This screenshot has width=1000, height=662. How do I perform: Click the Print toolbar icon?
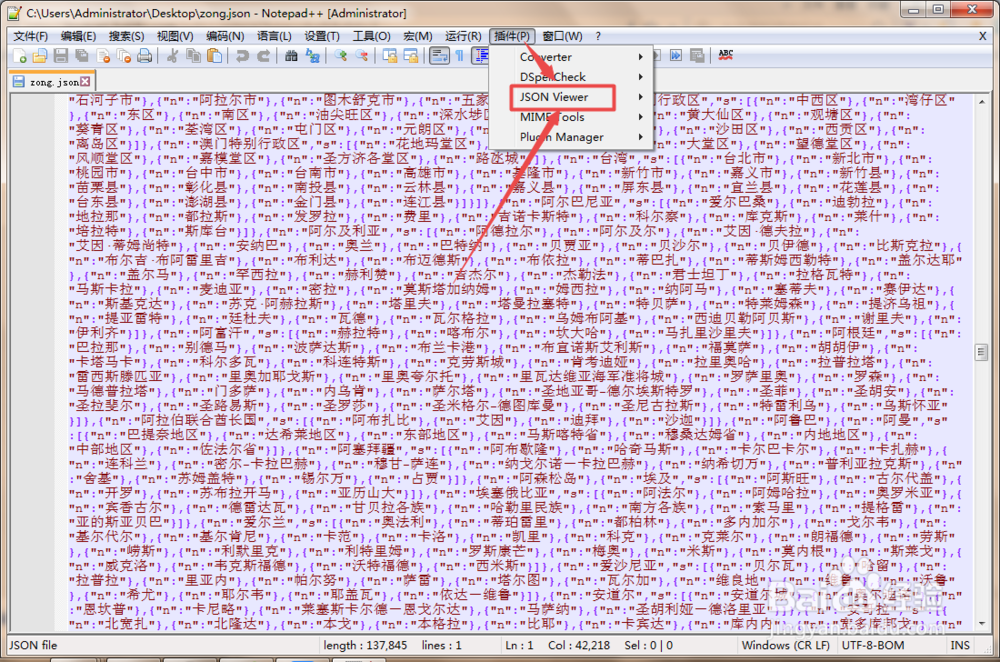(x=145, y=56)
